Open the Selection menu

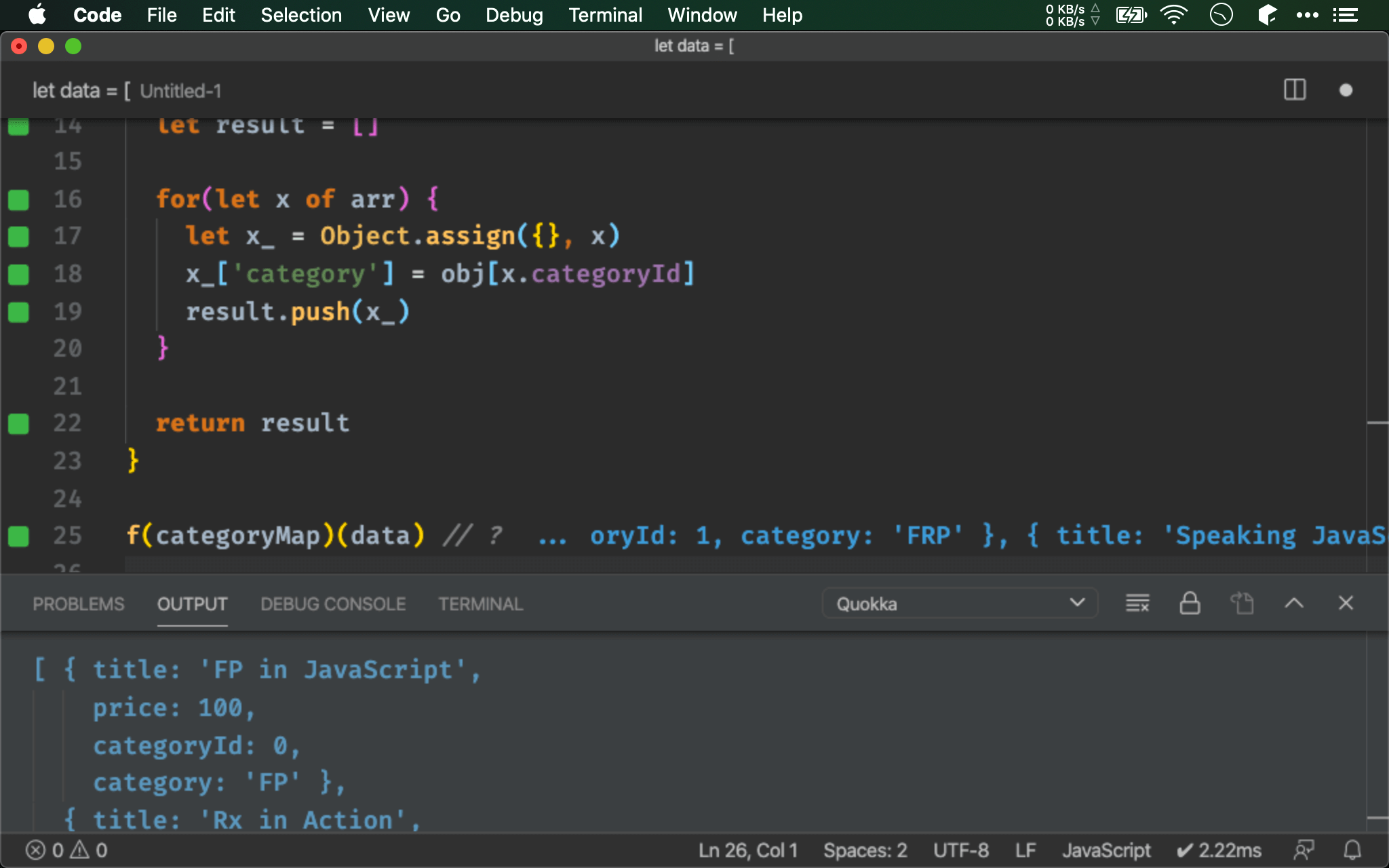click(301, 15)
